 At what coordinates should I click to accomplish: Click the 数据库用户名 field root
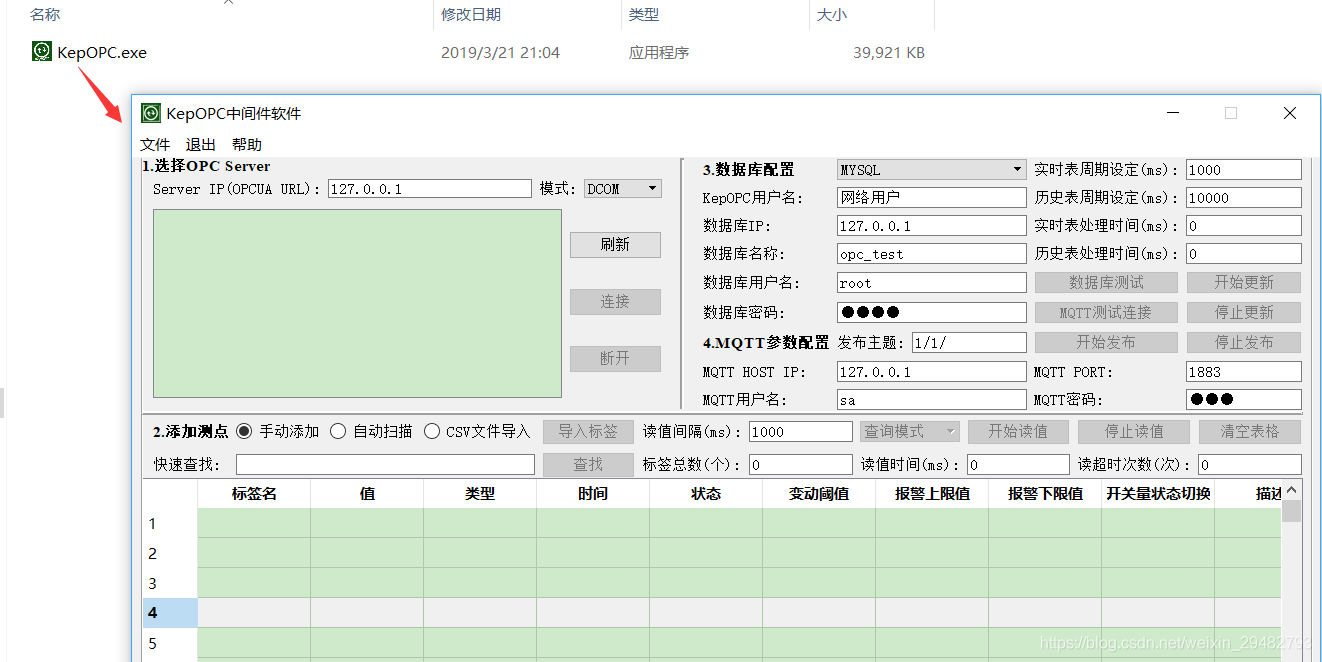(x=932, y=283)
